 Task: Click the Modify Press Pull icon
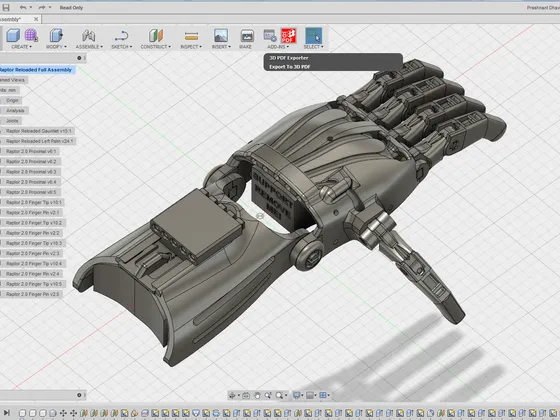(x=56, y=35)
